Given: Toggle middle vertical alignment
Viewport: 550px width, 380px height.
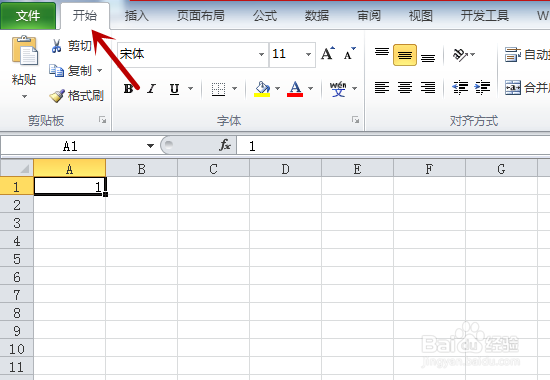Looking at the screenshot, I should 405,55.
